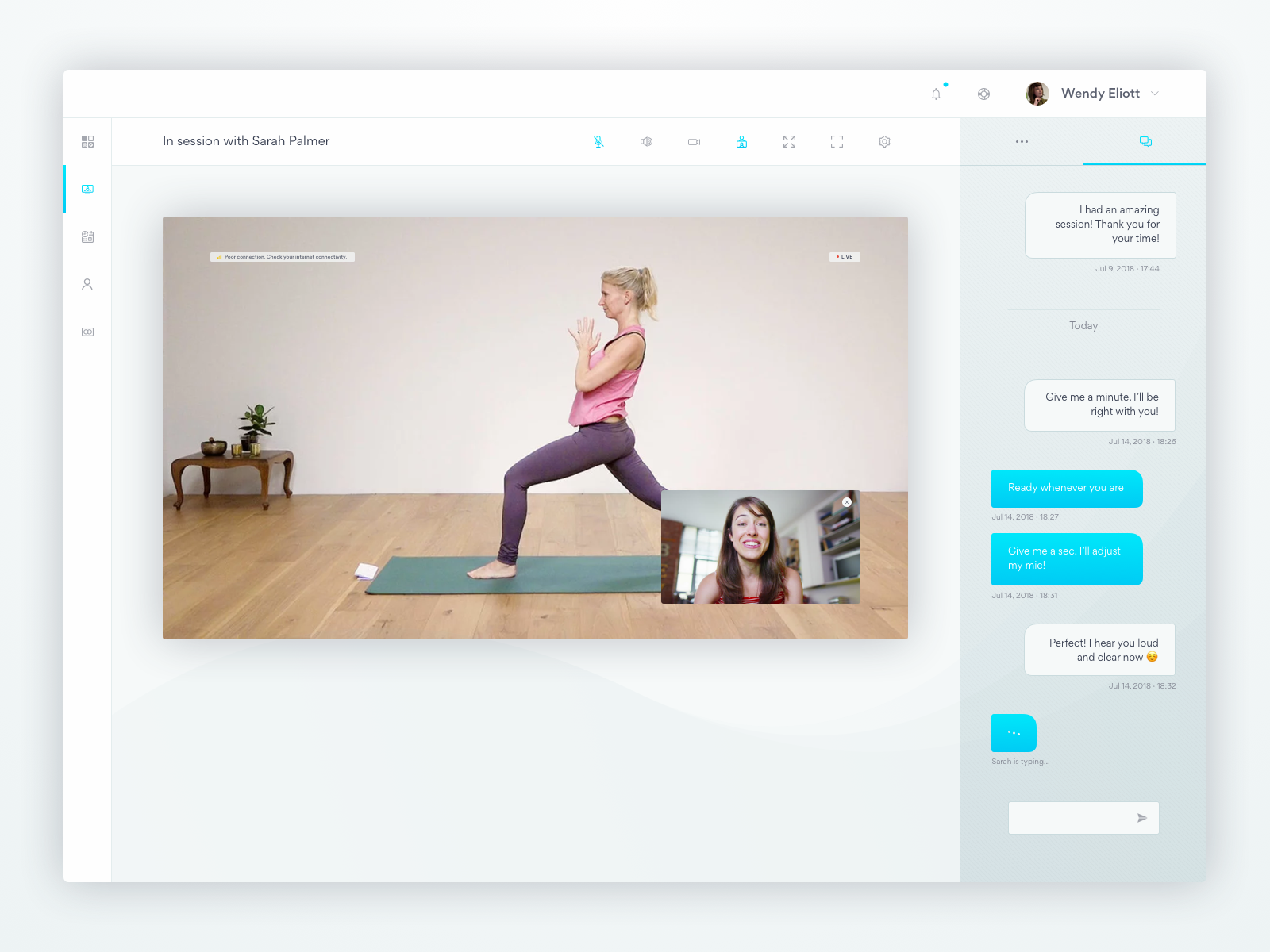Click the 'Today' date separator label

pyautogui.click(x=1083, y=326)
